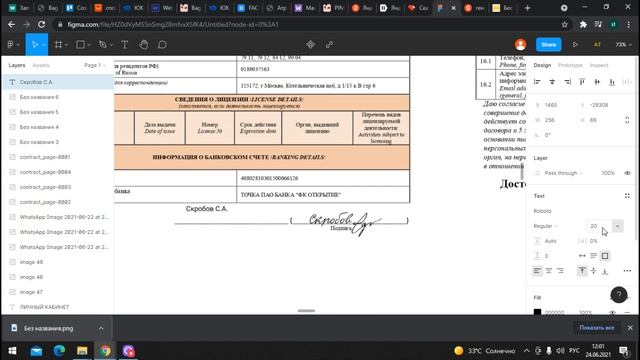Reload the browser page

pos(41,24)
